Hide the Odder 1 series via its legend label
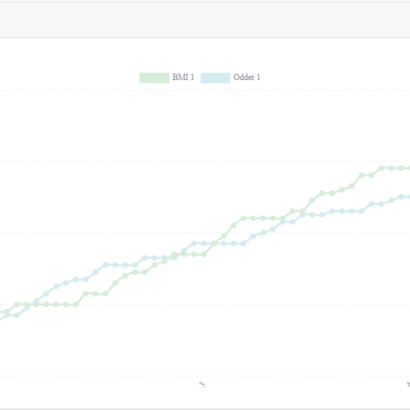410x410 pixels. coord(247,77)
